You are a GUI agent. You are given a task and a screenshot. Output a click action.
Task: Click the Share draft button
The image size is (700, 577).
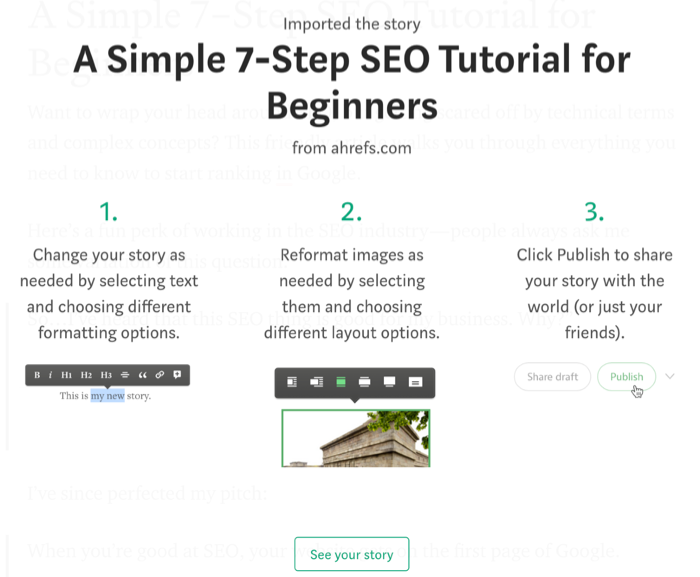click(x=553, y=377)
